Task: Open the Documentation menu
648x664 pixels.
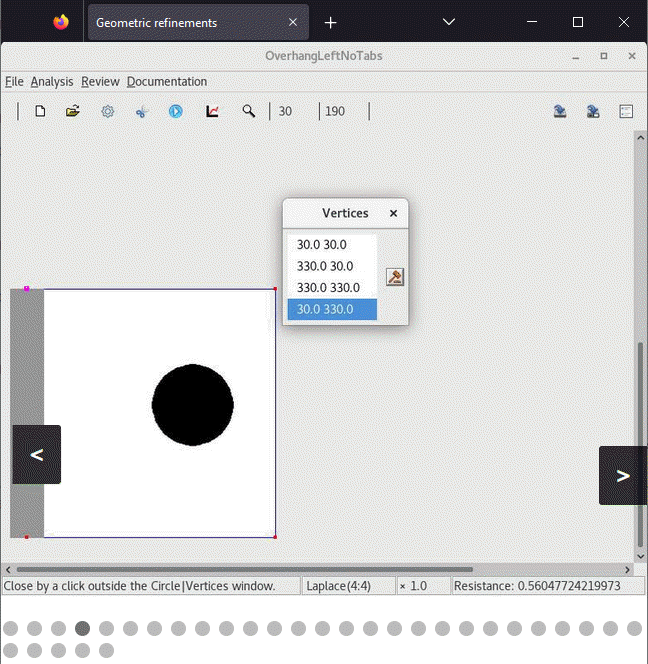Action: 167,82
